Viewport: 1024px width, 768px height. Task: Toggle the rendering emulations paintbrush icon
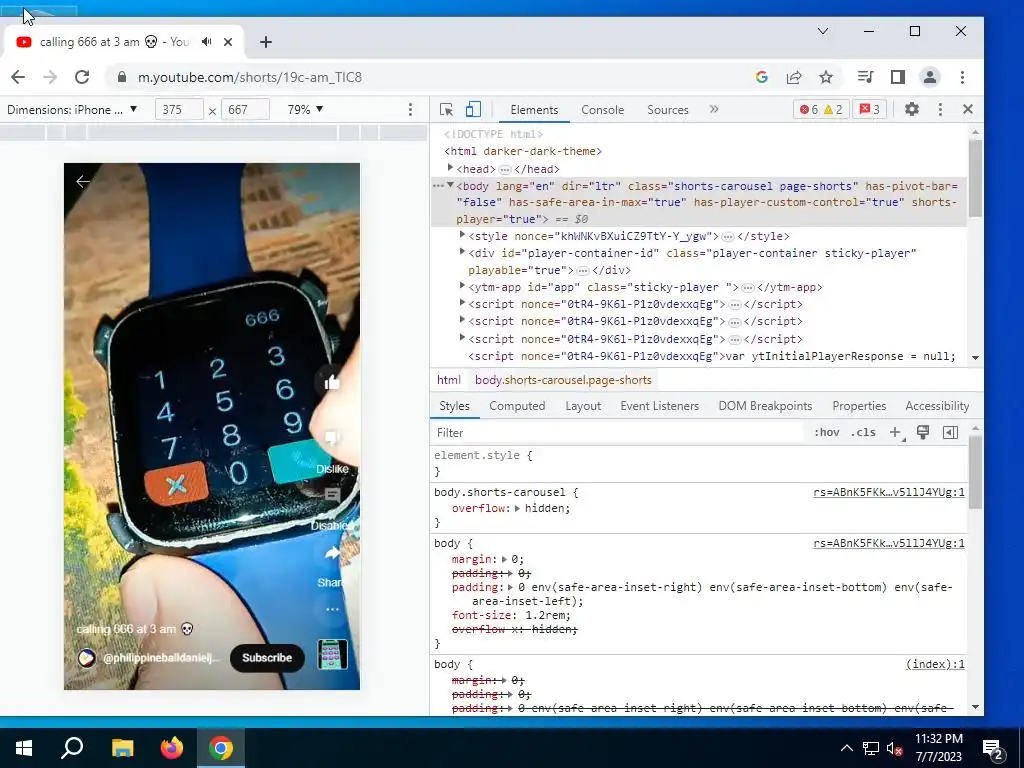[923, 432]
